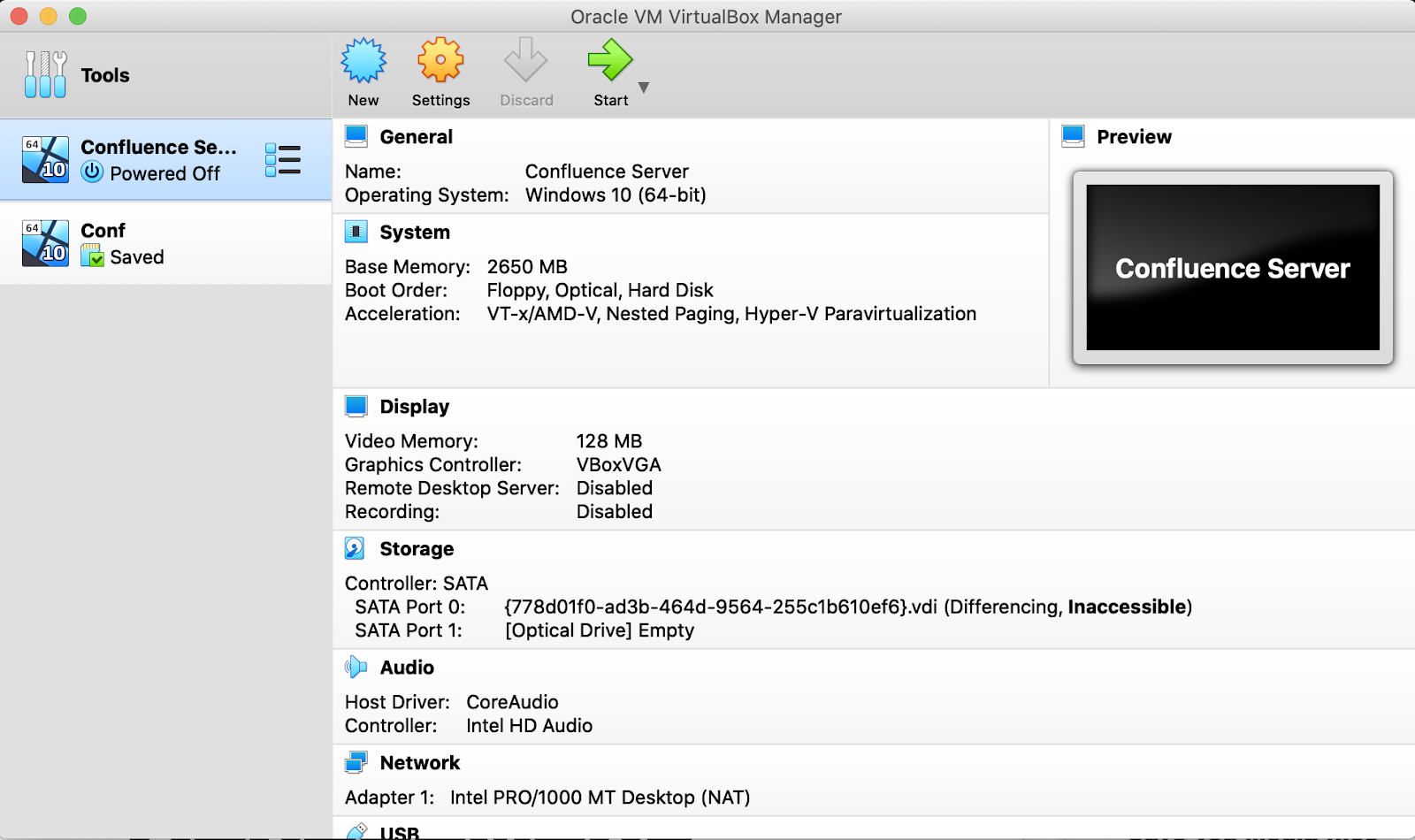Open Settings with the gear icon
The width and height of the screenshot is (1415, 840).
pyautogui.click(x=440, y=60)
